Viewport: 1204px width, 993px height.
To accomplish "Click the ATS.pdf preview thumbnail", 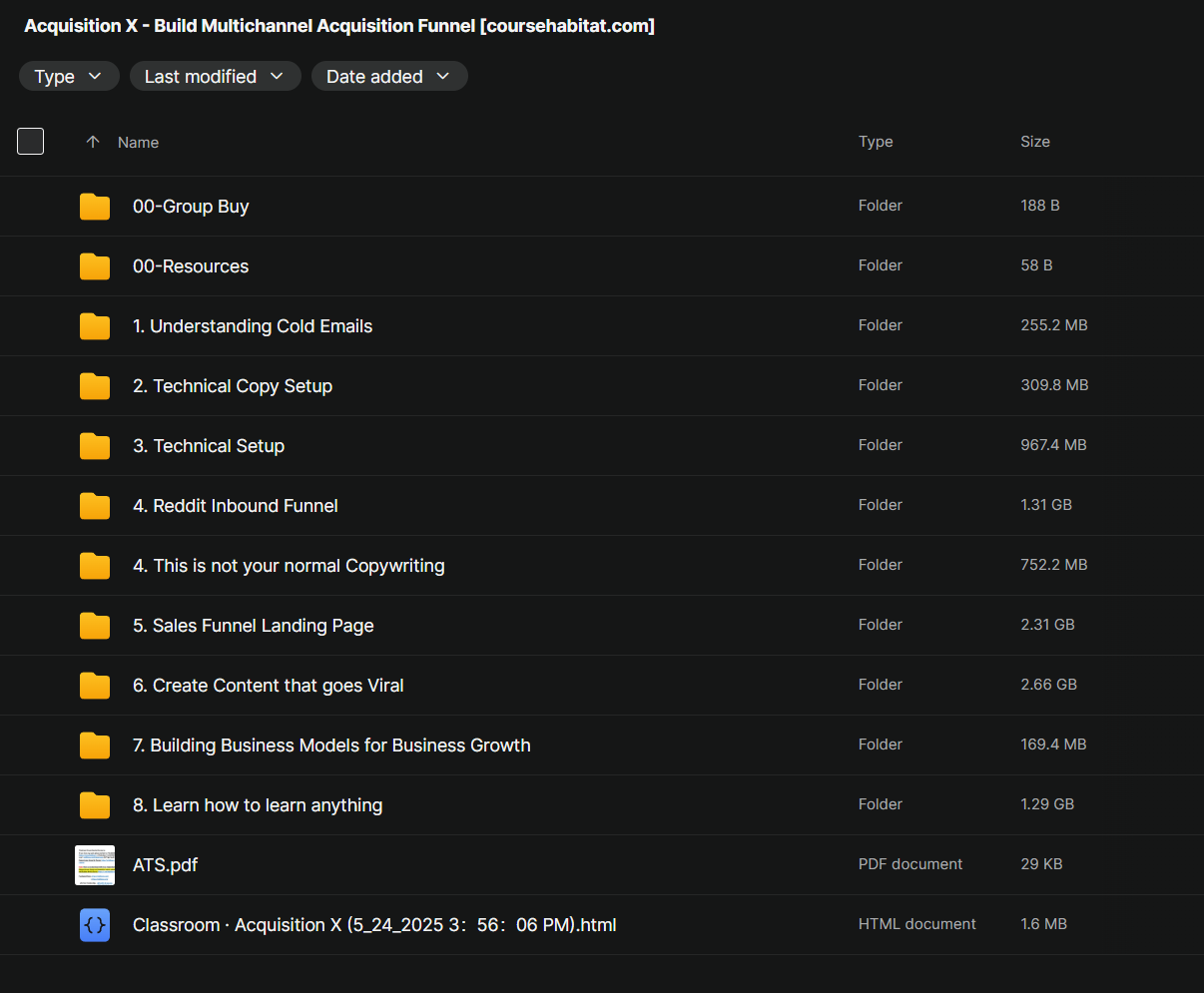I will tap(95, 865).
